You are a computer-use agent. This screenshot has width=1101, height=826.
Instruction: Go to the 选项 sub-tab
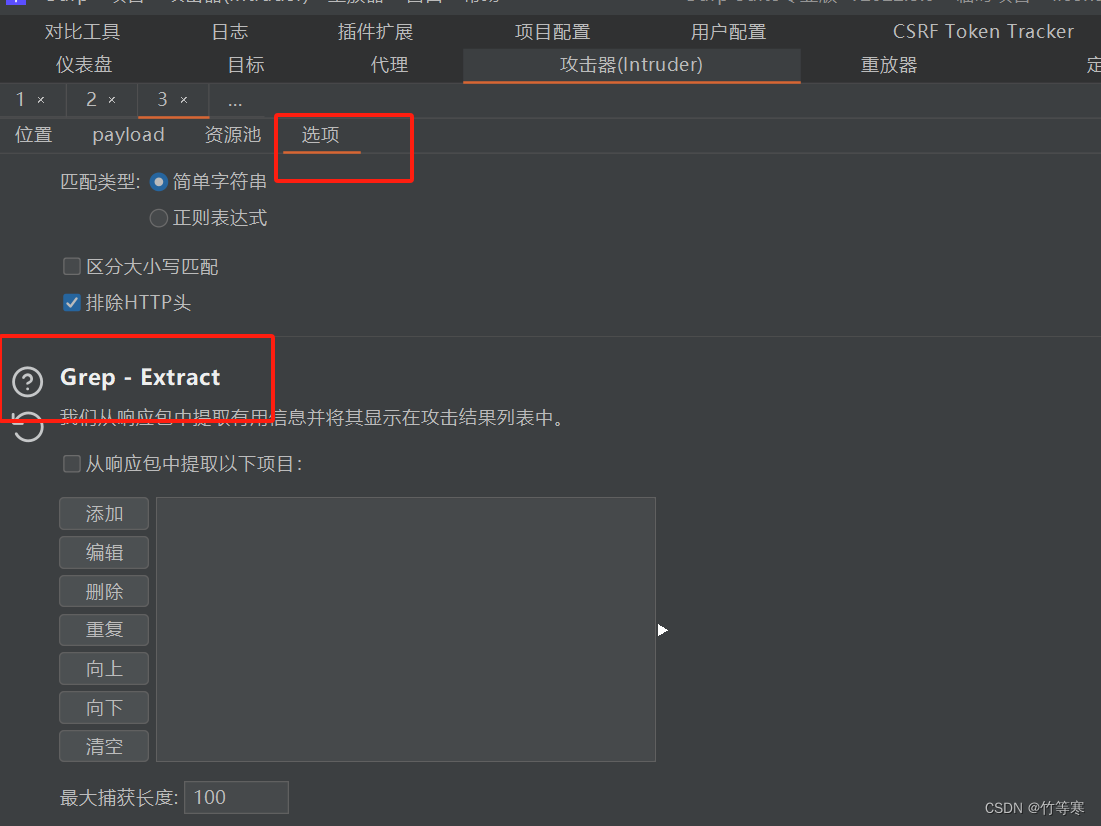point(320,135)
